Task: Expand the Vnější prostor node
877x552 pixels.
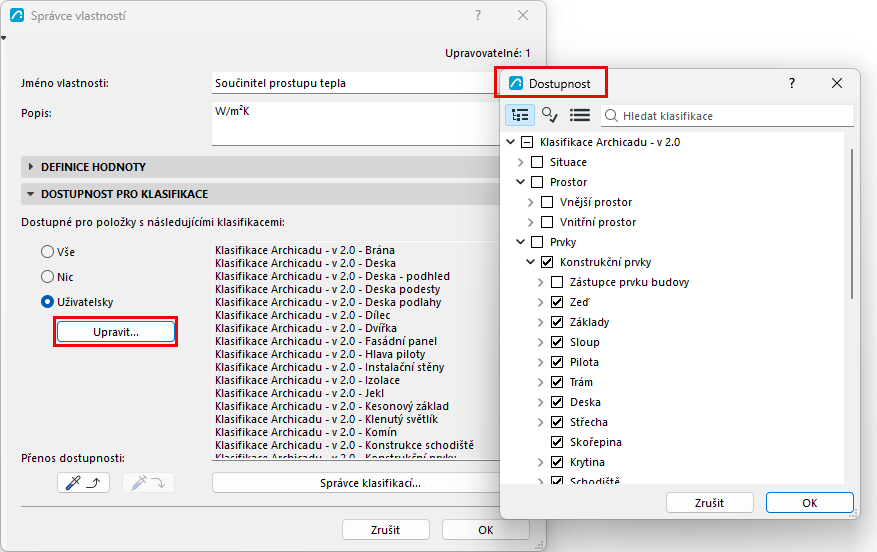Action: tap(530, 202)
